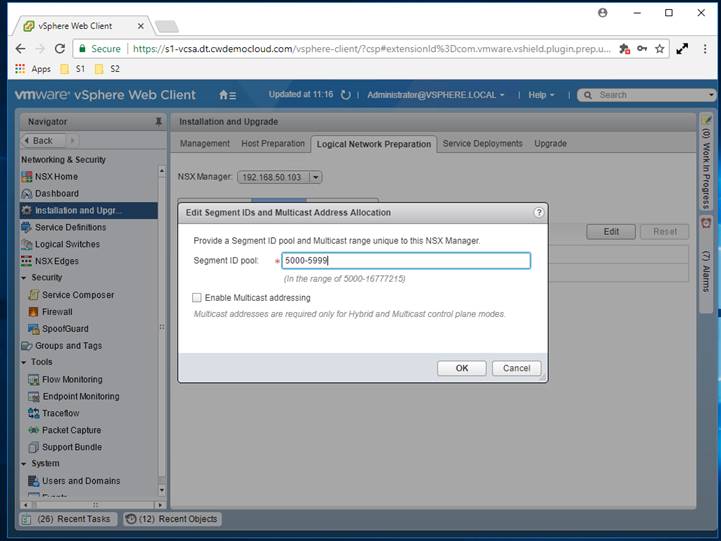Open the Support Bundle icon

(34, 447)
